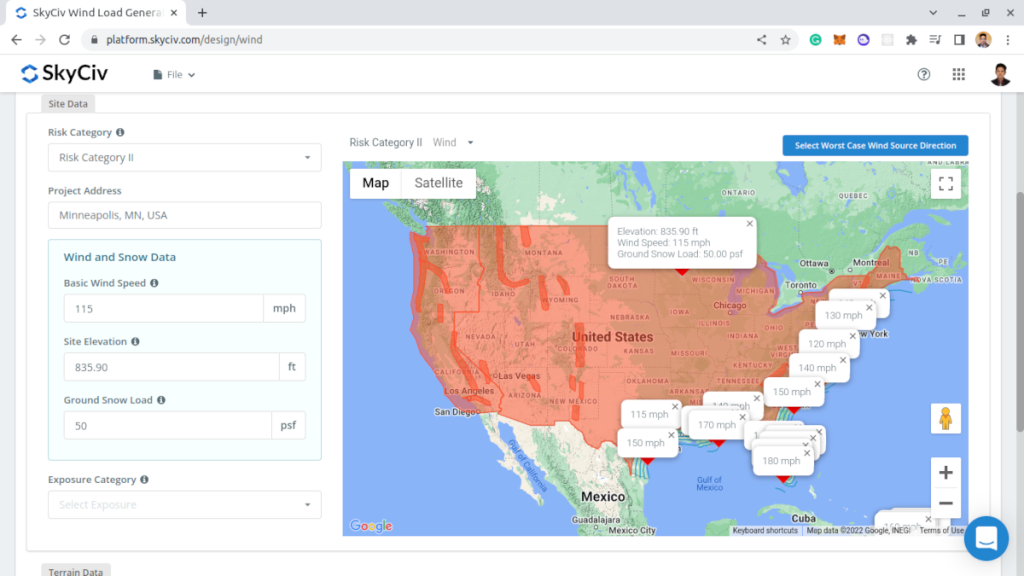Switch to Satellite map view
Screen dimensions: 1024x576
[438, 183]
